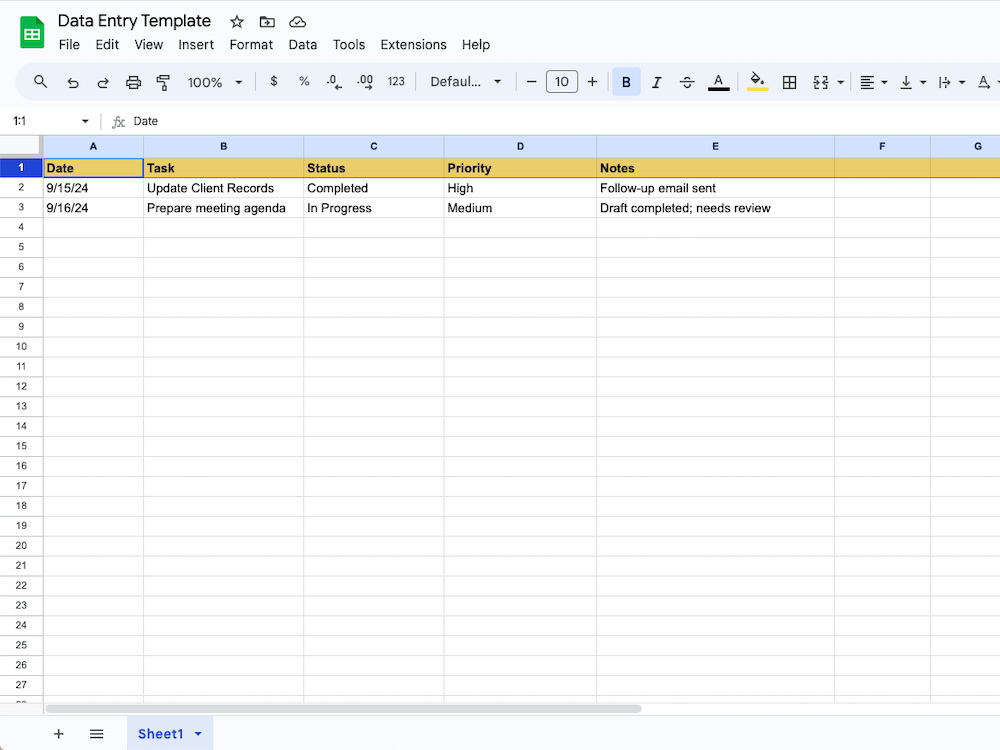Increase font size with plus
The height and width of the screenshot is (750, 1000).
[x=592, y=82]
